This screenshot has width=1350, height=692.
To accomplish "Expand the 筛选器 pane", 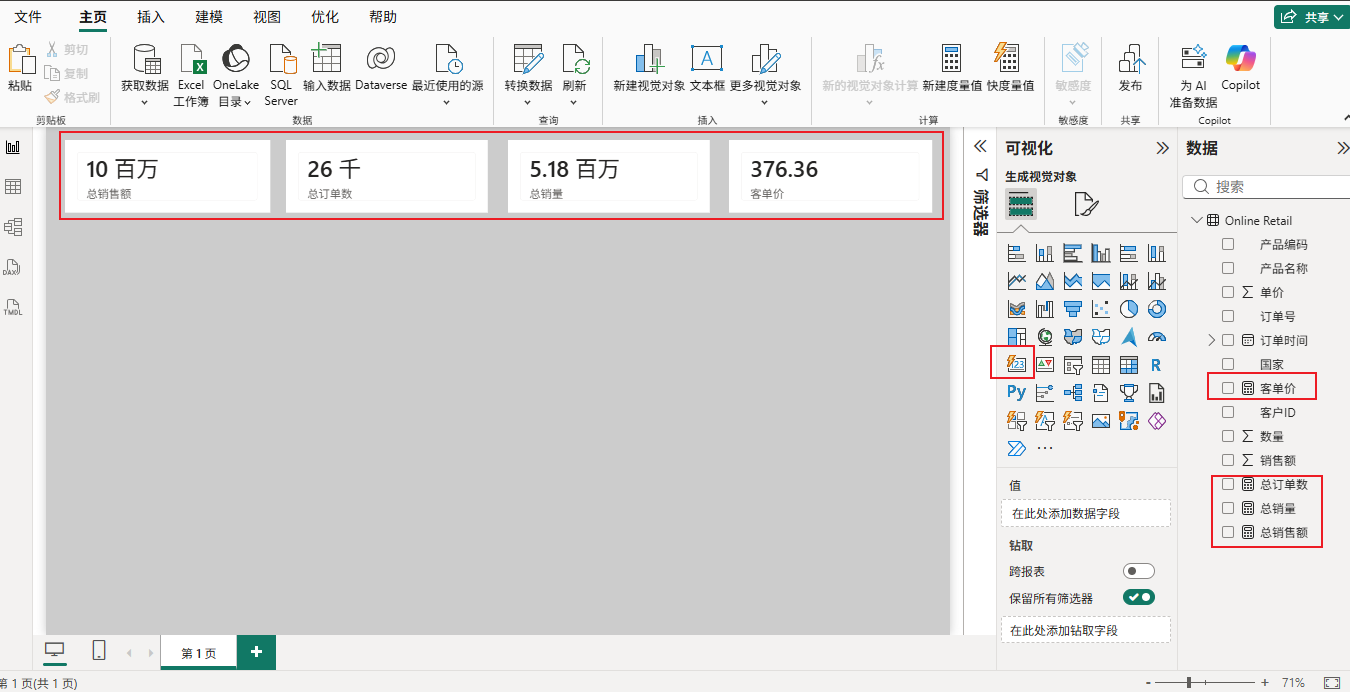I will coord(980,146).
